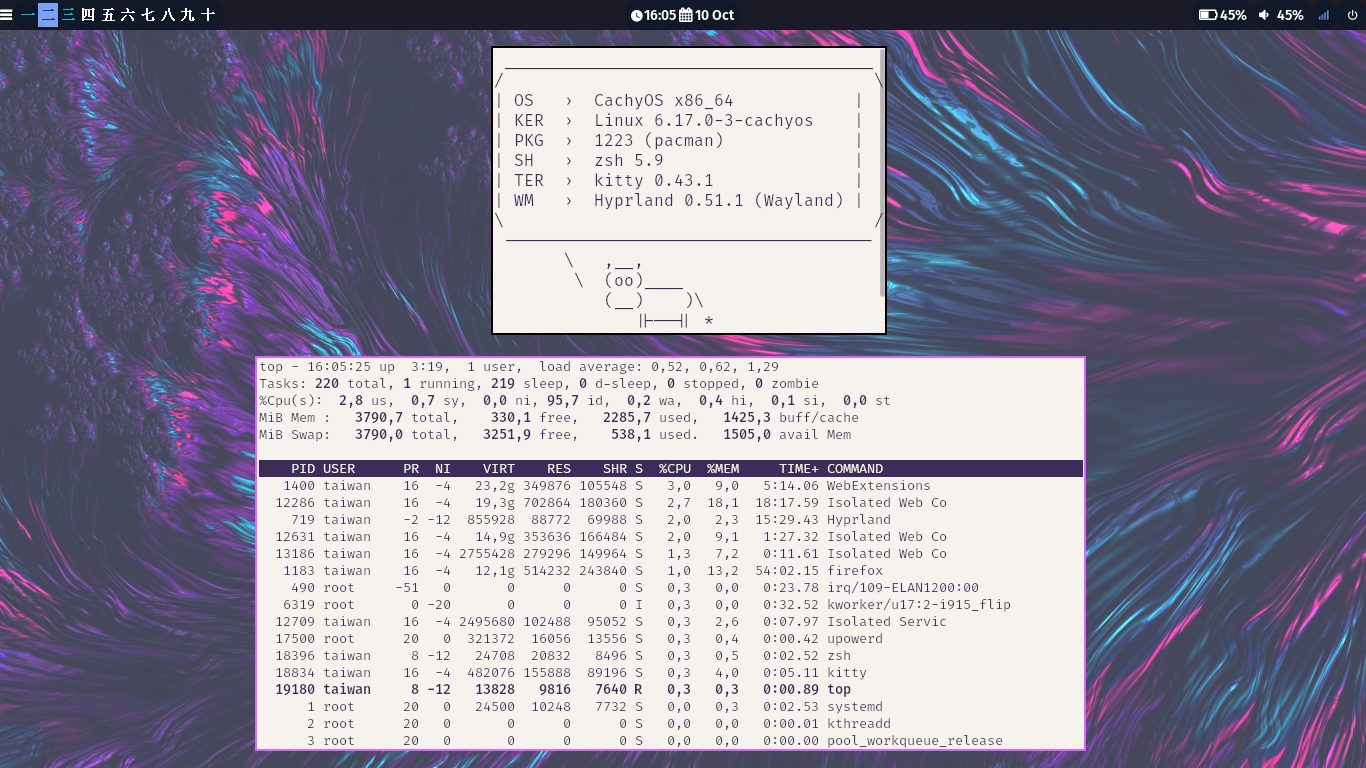Image resolution: width=1366 pixels, height=768 pixels.
Task: Click the %CPU column header in top
Action: click(x=675, y=469)
